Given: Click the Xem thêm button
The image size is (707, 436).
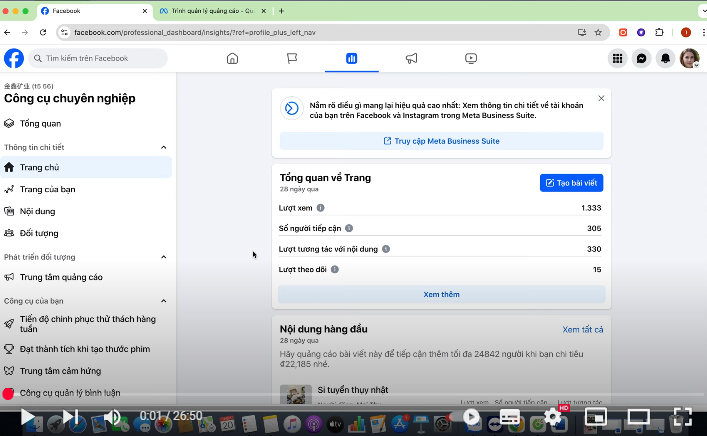Looking at the screenshot, I should (441, 294).
